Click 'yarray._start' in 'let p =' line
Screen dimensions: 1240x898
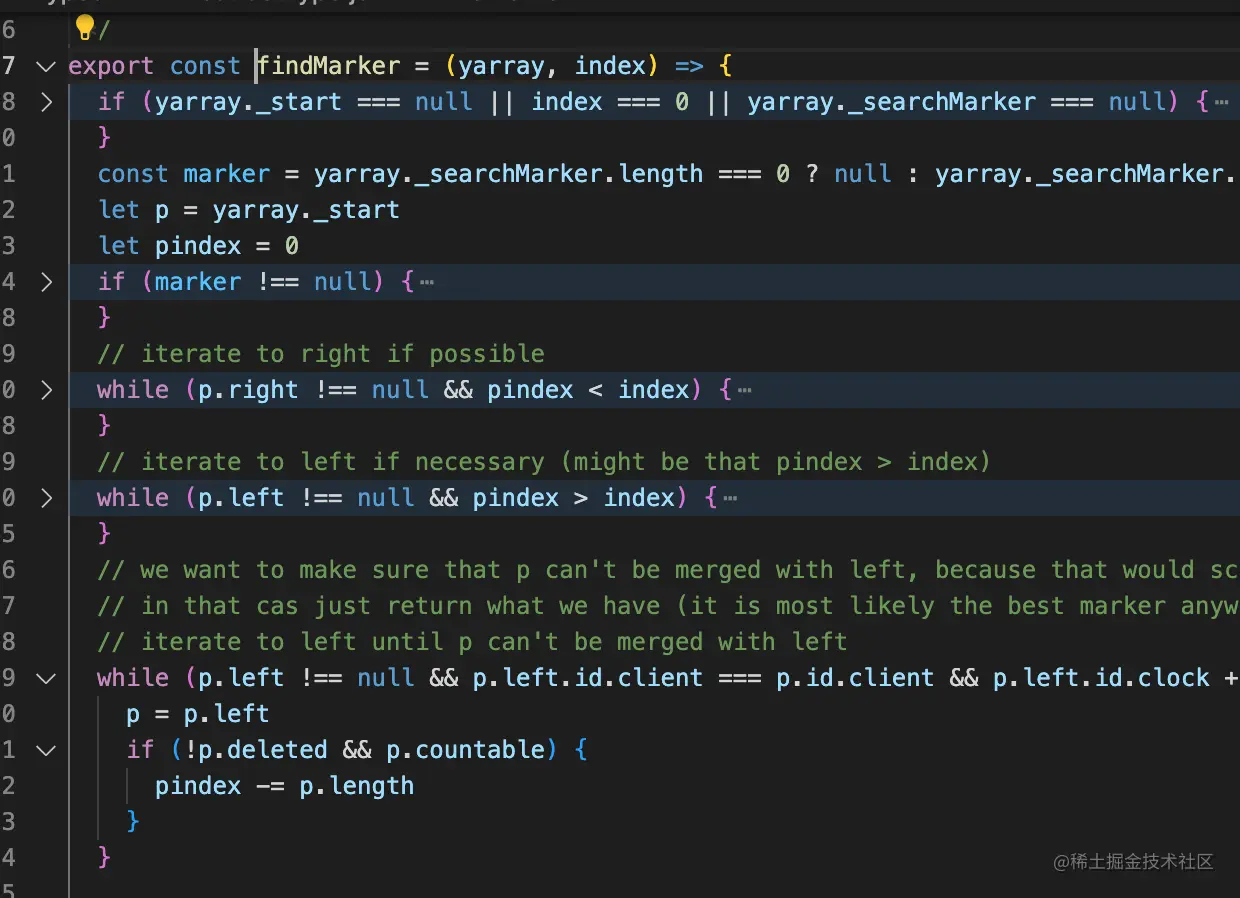[x=306, y=210]
